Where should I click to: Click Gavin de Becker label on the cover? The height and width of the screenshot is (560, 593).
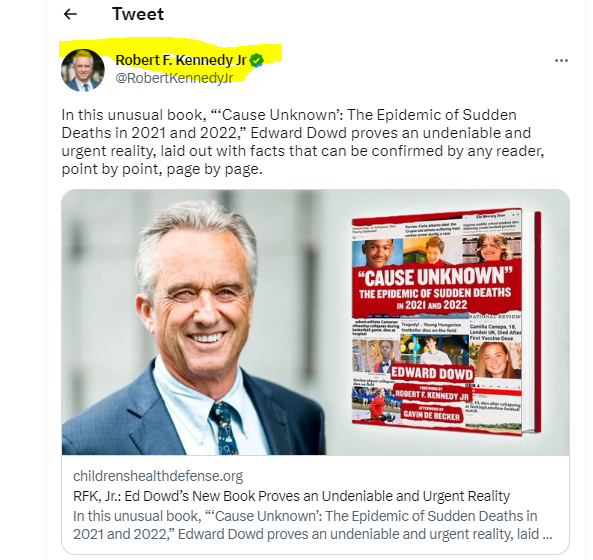point(432,414)
